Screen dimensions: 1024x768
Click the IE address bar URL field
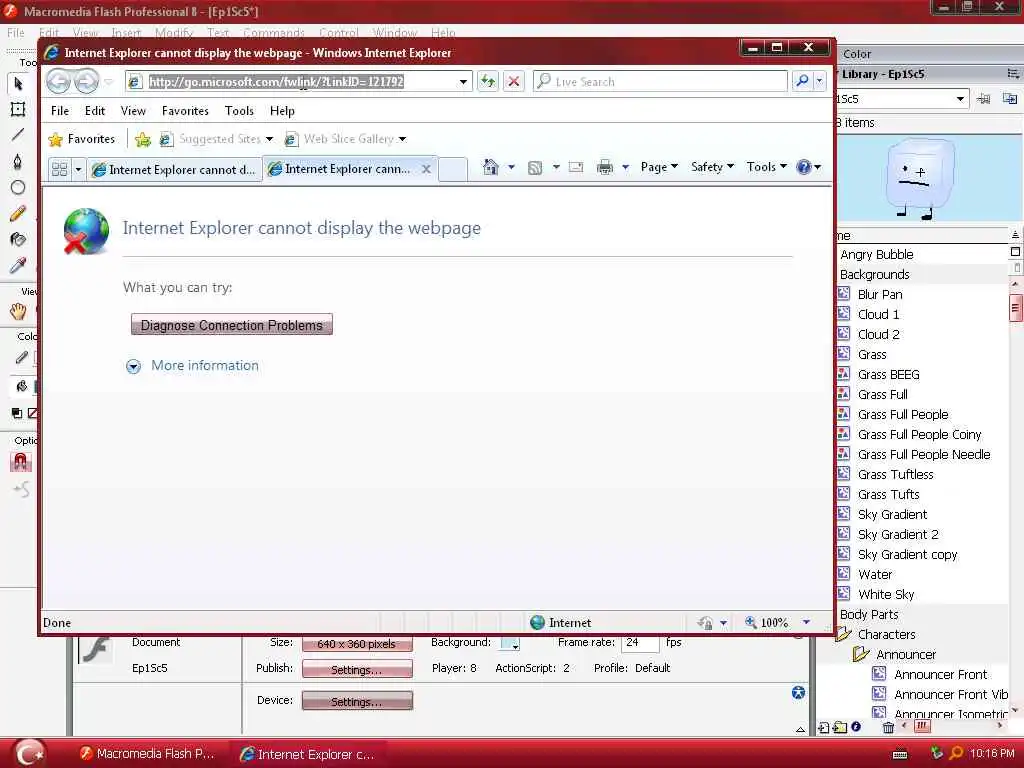tap(297, 82)
